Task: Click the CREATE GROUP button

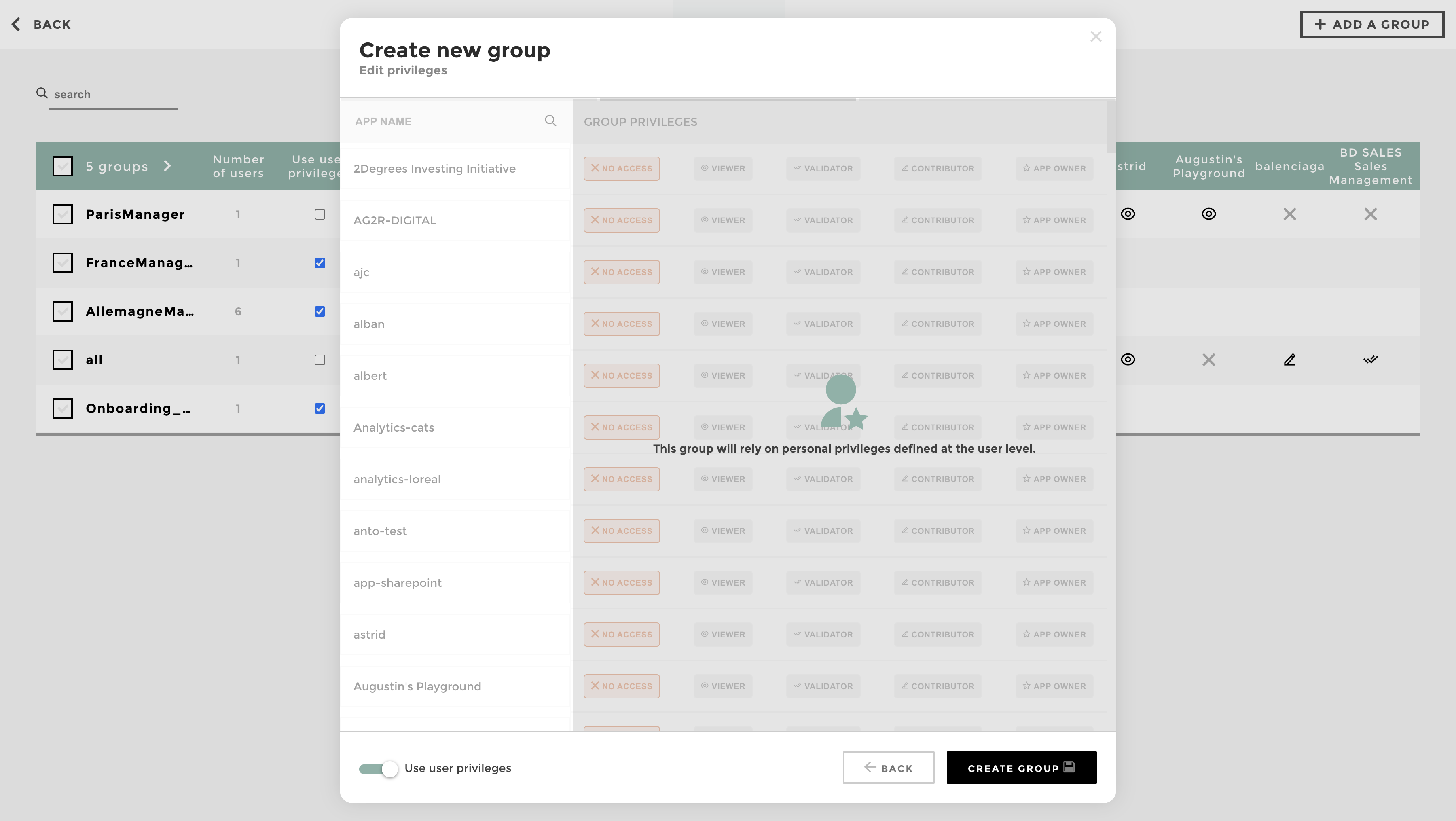Action: pyautogui.click(x=1021, y=768)
